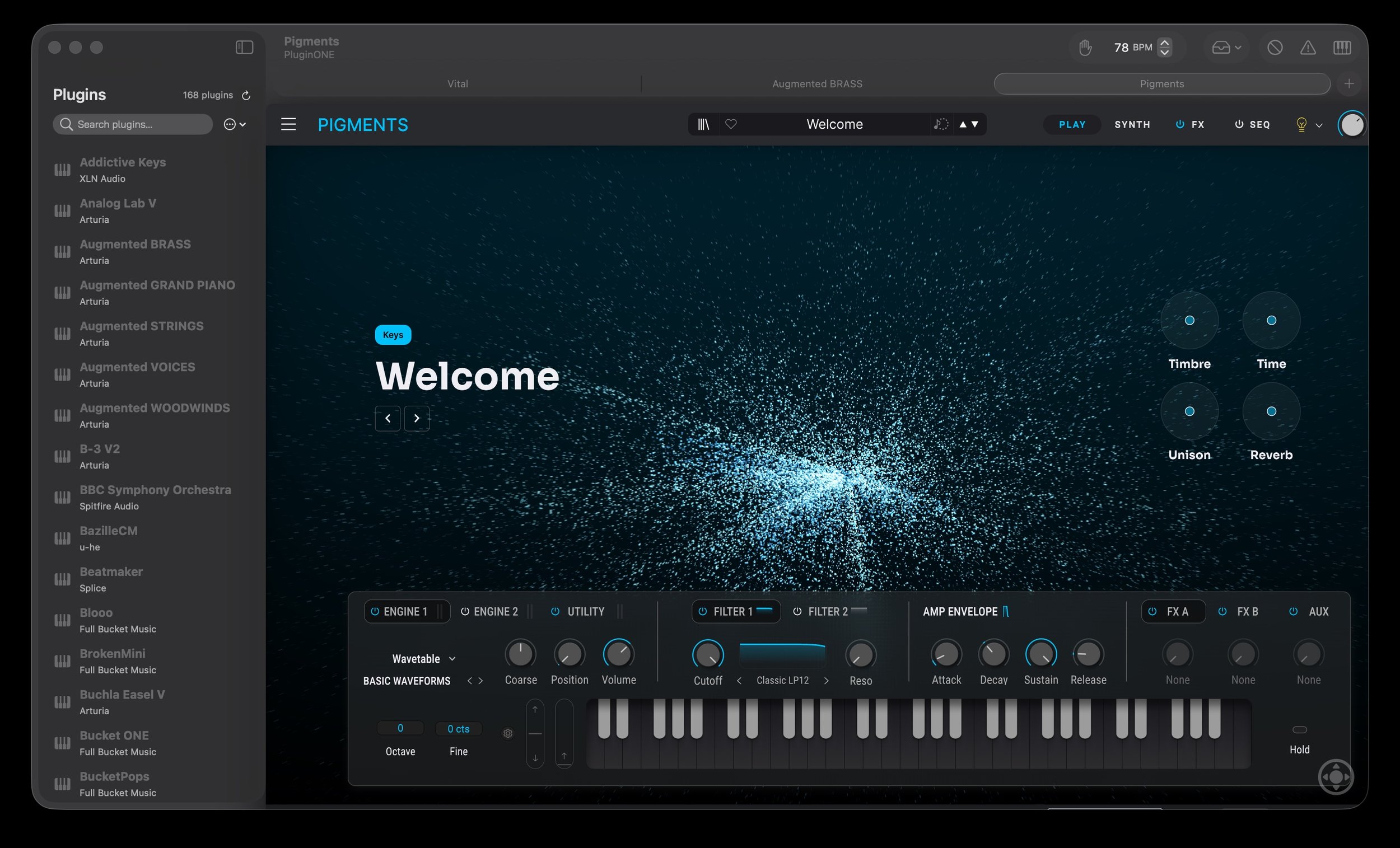This screenshot has width=1400, height=848.
Task: Favorite the Welcome preset with heart icon
Action: coord(731,124)
